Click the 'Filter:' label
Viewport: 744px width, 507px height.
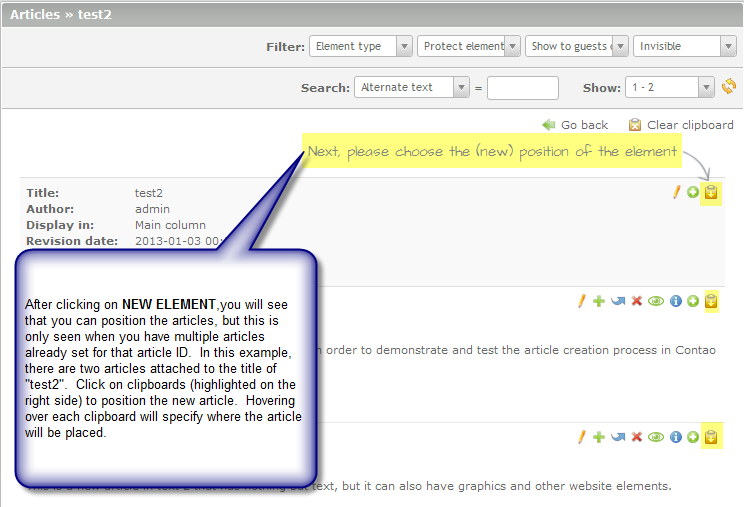285,47
